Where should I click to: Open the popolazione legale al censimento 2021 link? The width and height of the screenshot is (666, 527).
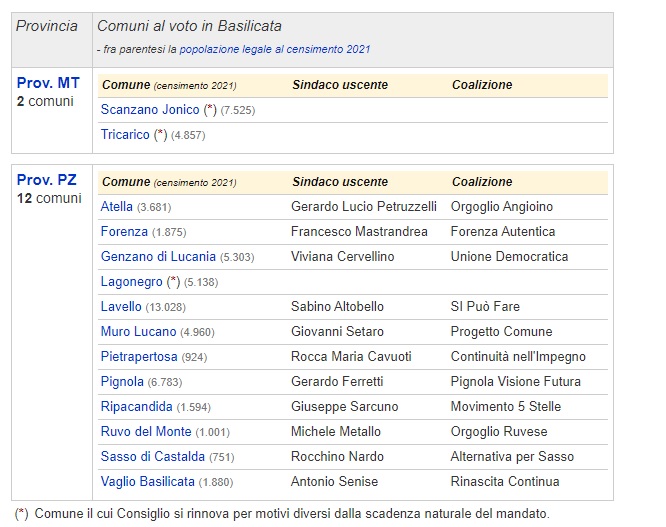point(275,49)
